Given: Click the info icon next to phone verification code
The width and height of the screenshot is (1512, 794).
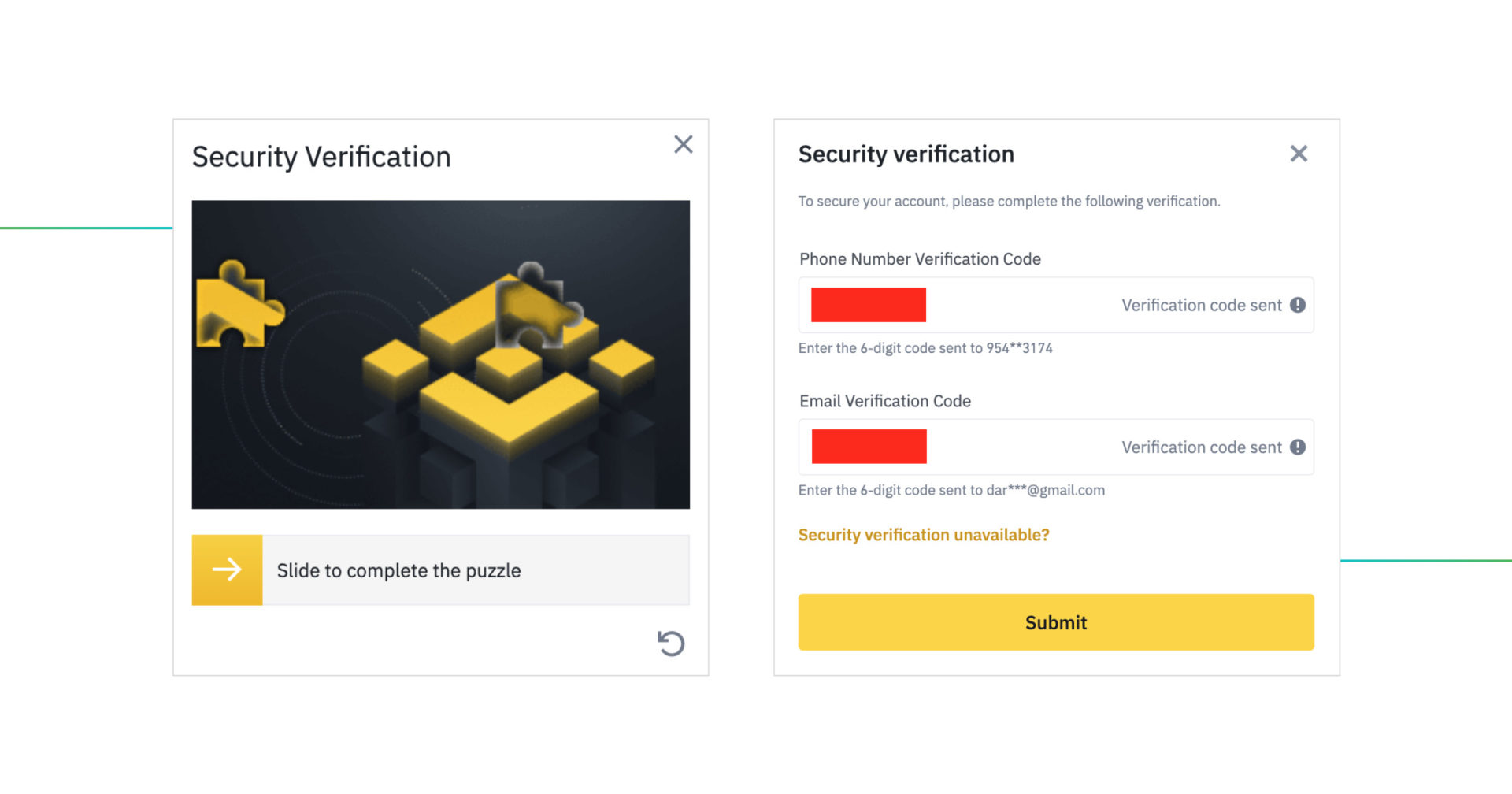Looking at the screenshot, I should pos(1297,305).
